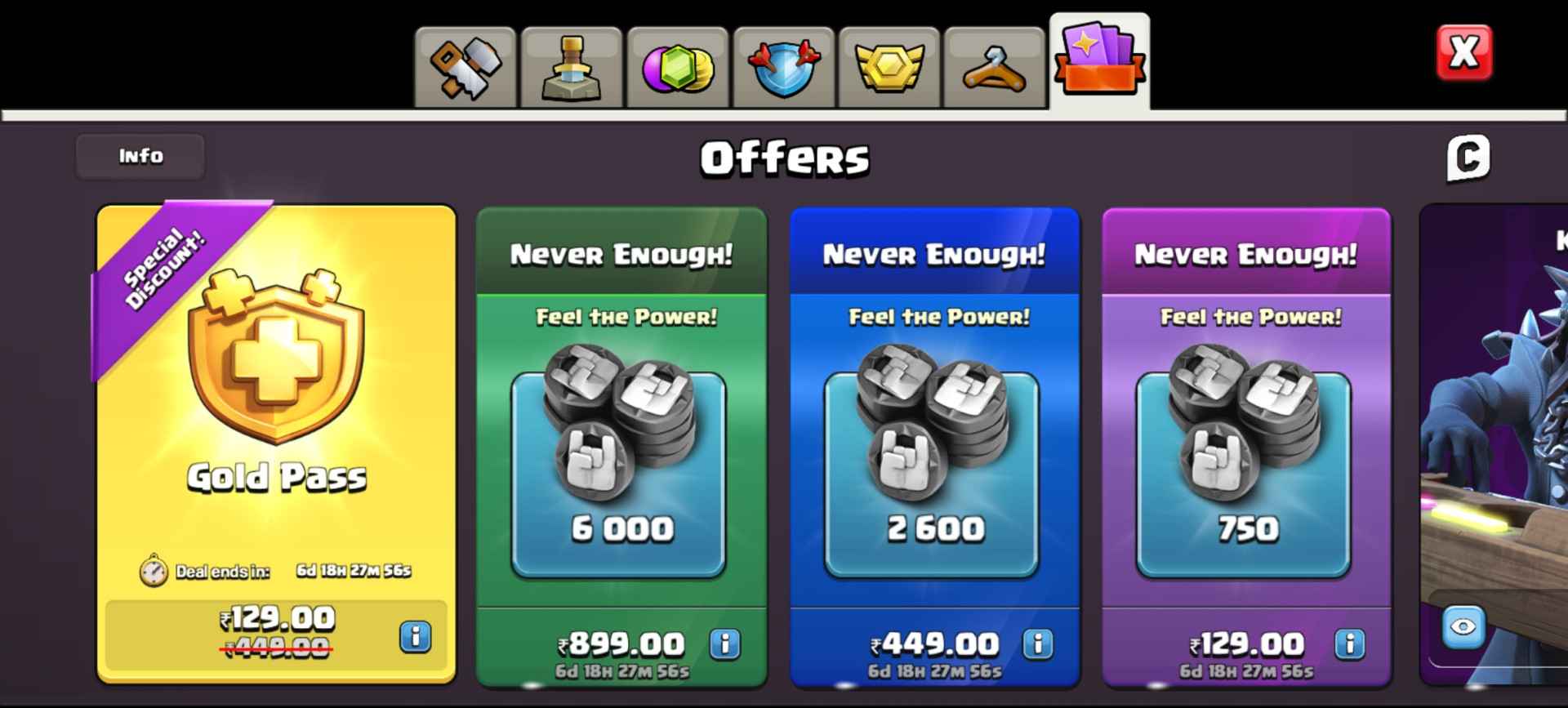This screenshot has height=708, width=1568.
Task: Select the clothes hanger skins tab
Action: point(995,68)
